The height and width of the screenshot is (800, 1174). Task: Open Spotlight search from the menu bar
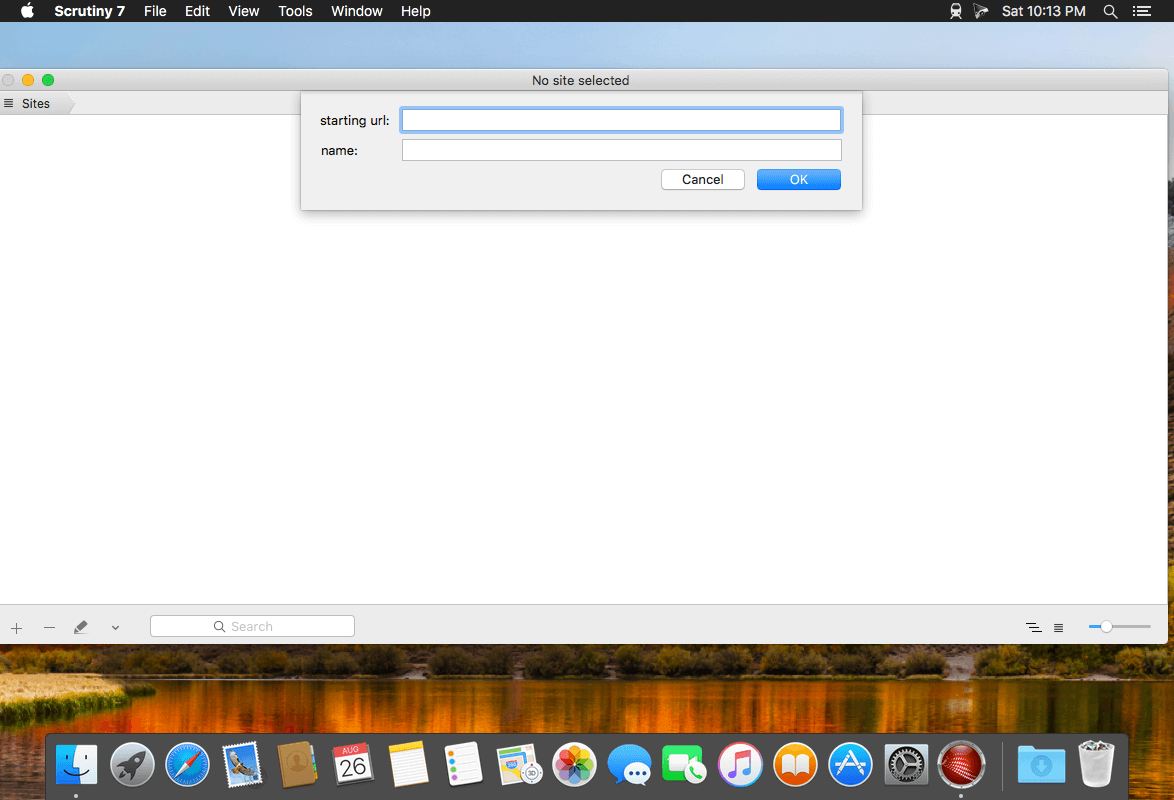pyautogui.click(x=1110, y=11)
